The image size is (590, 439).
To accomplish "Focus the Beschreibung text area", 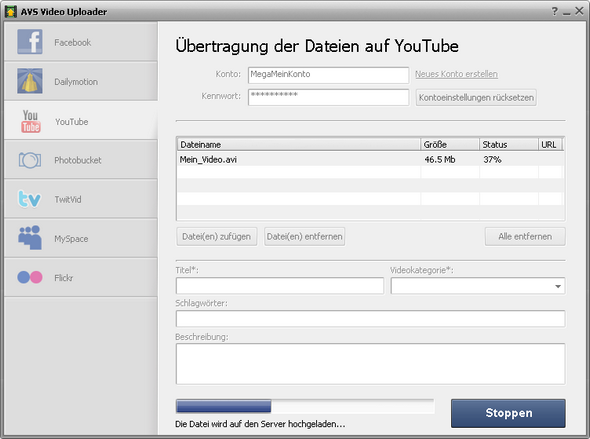I will (370, 364).
